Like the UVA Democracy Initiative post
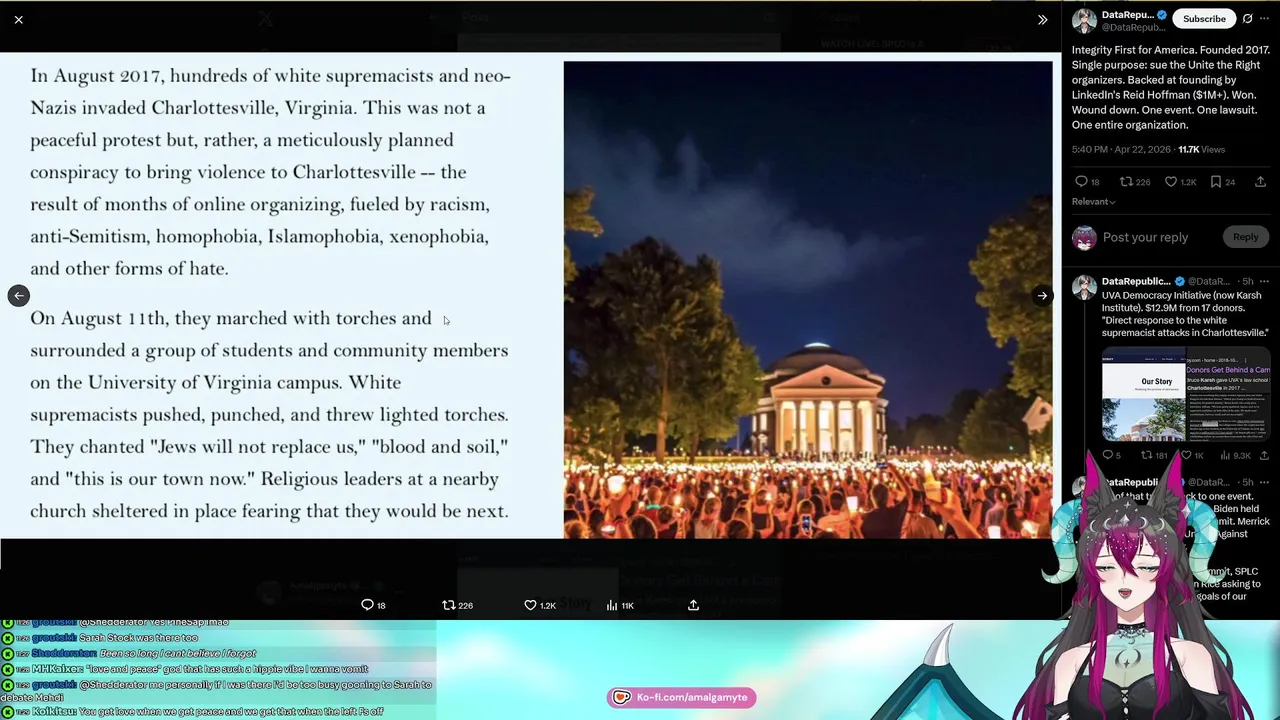Screen dimensions: 1280x720 [x=1186, y=455]
